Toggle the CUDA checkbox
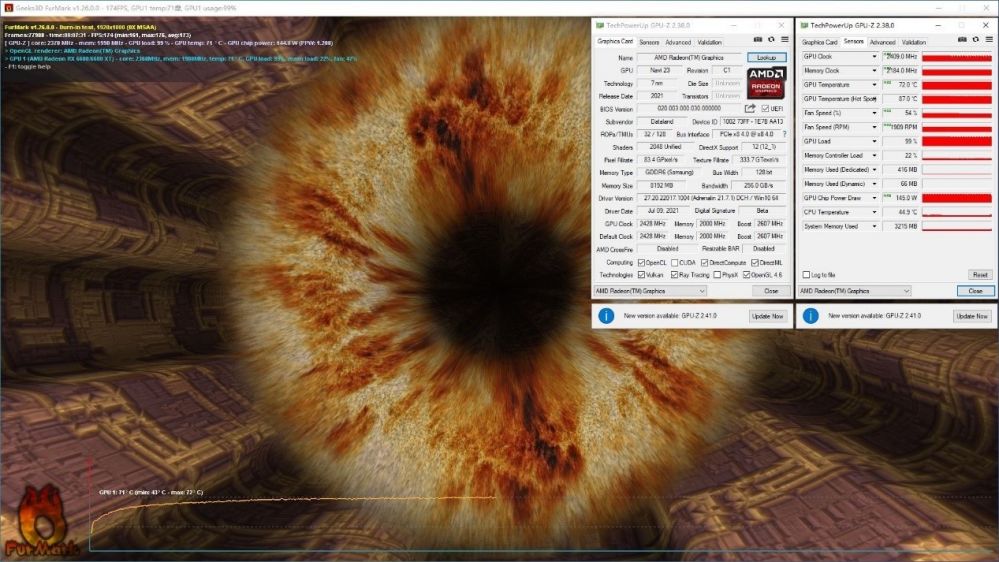The image size is (999, 562). (x=674, y=263)
